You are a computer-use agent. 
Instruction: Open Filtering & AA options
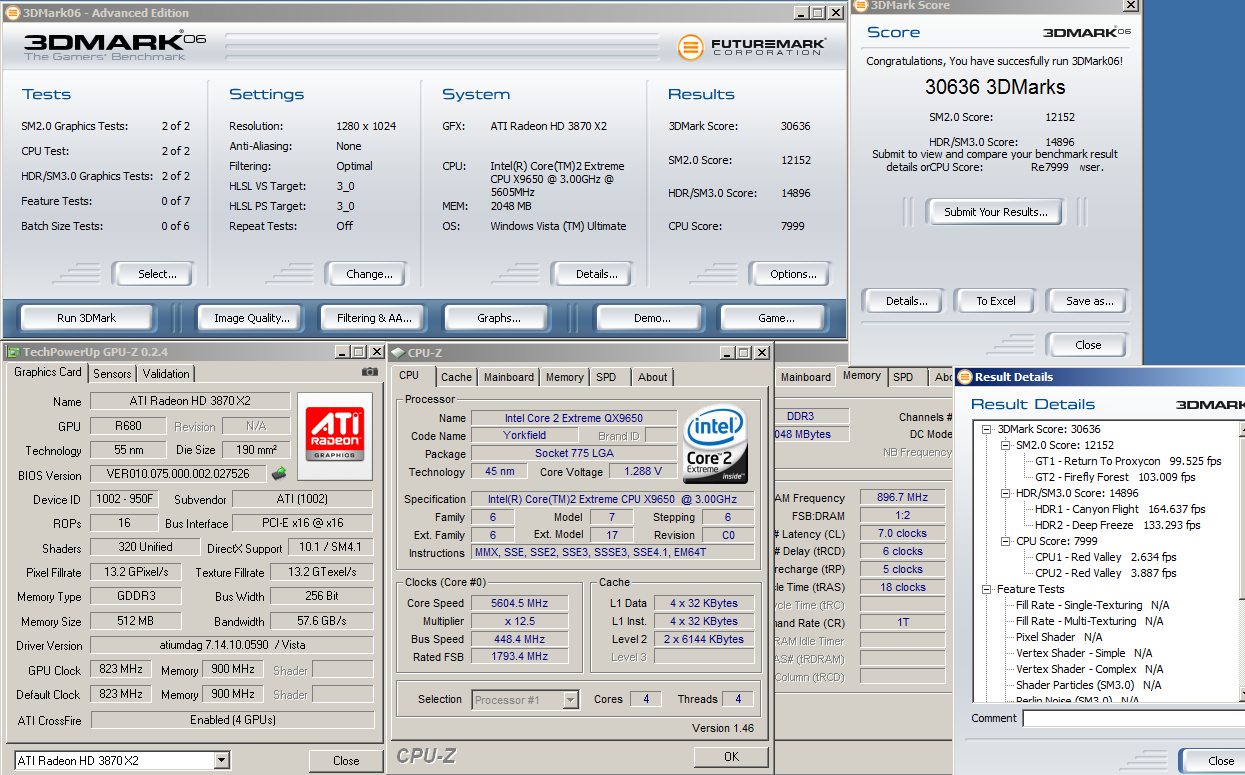coord(374,318)
